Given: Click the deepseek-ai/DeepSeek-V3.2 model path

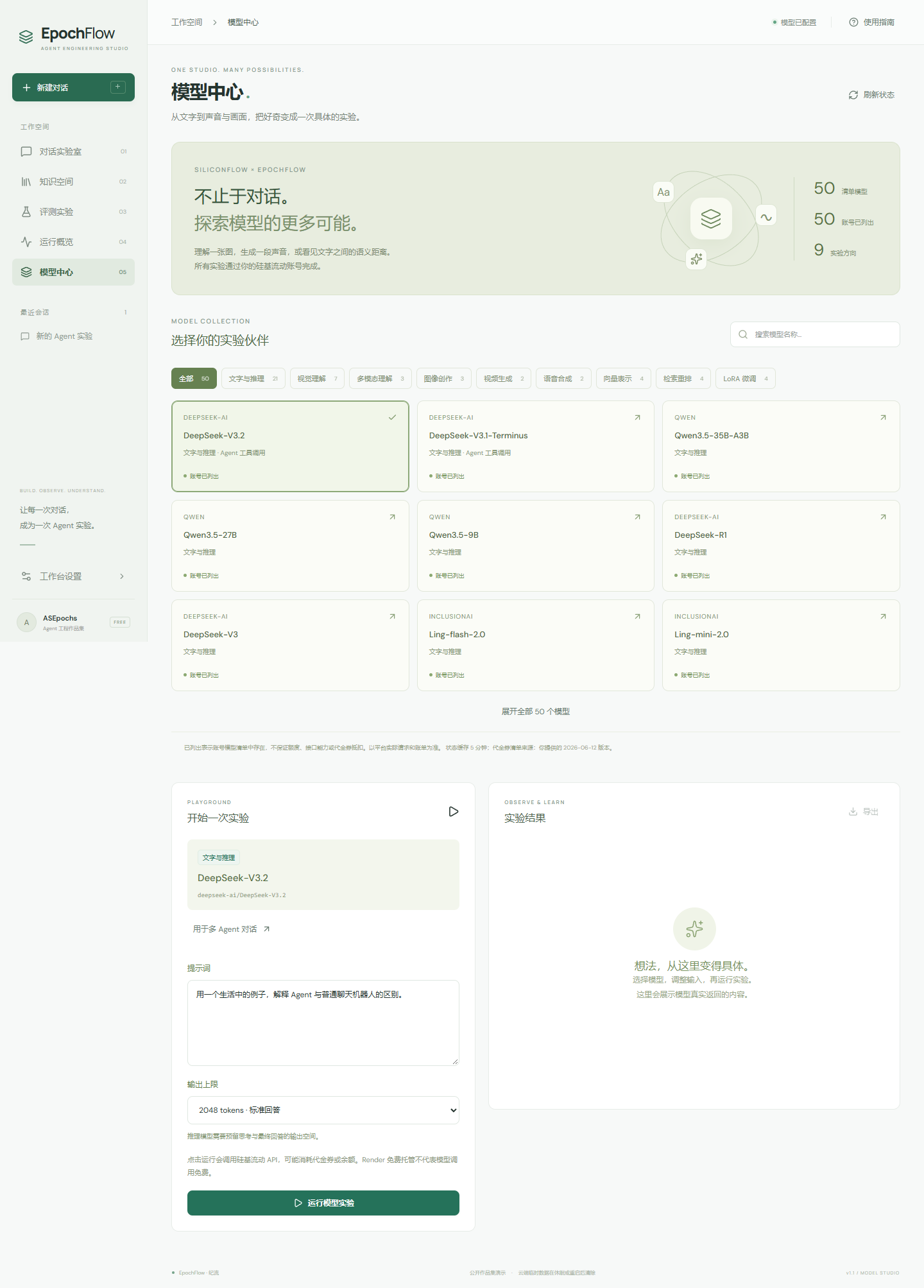Looking at the screenshot, I should (242, 895).
